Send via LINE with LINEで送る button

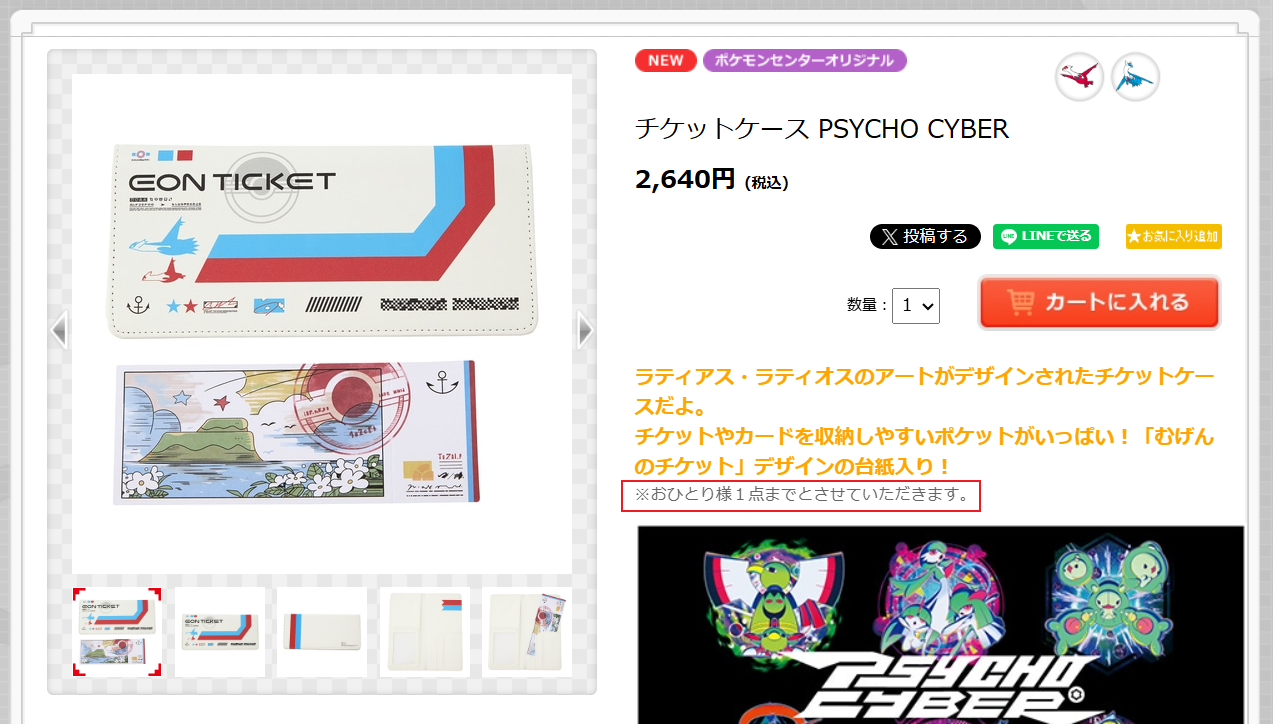pyautogui.click(x=1046, y=237)
